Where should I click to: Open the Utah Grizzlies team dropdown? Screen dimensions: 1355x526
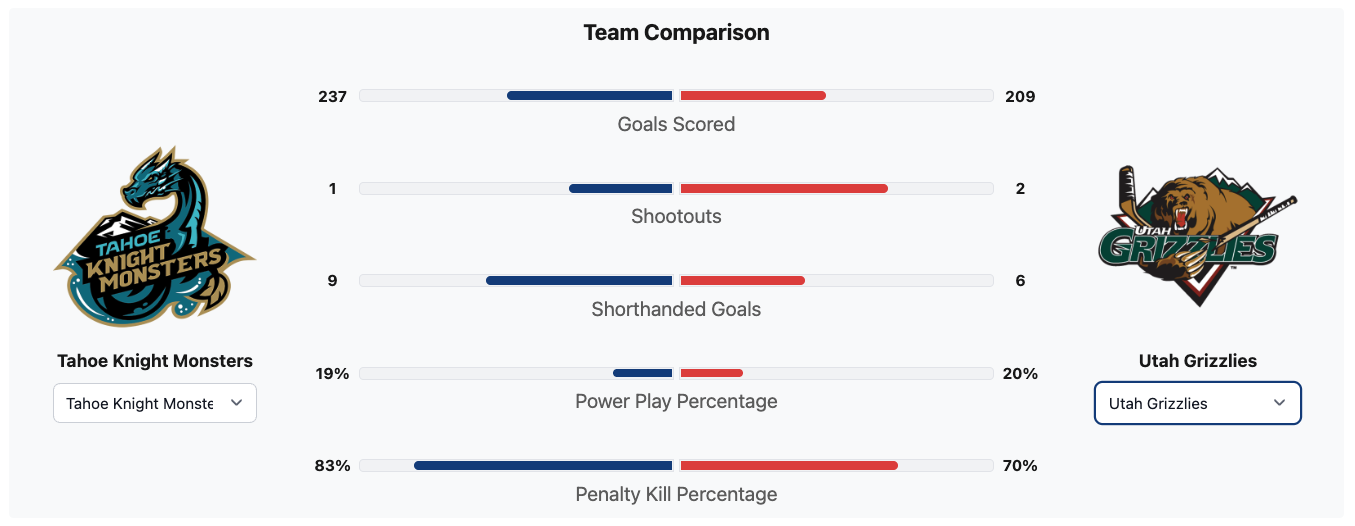pos(1197,403)
